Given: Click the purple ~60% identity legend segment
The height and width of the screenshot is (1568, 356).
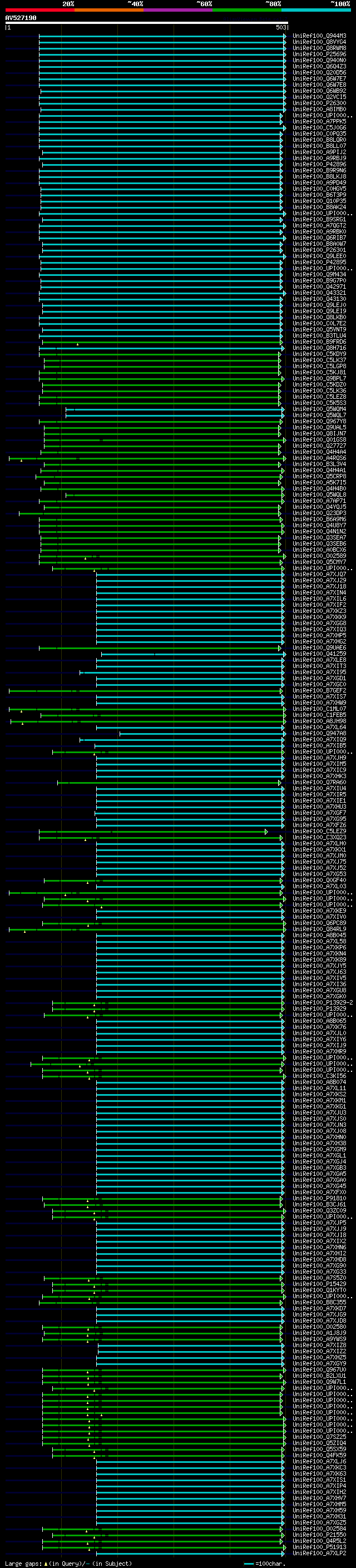Looking at the screenshot, I should coord(179,10).
